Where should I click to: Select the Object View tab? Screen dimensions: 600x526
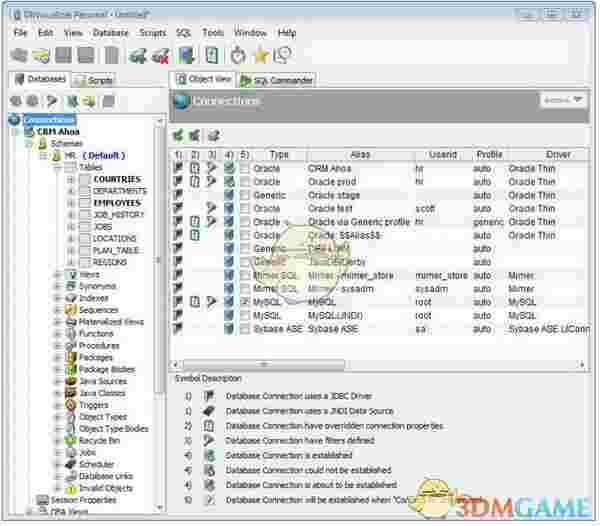point(204,79)
